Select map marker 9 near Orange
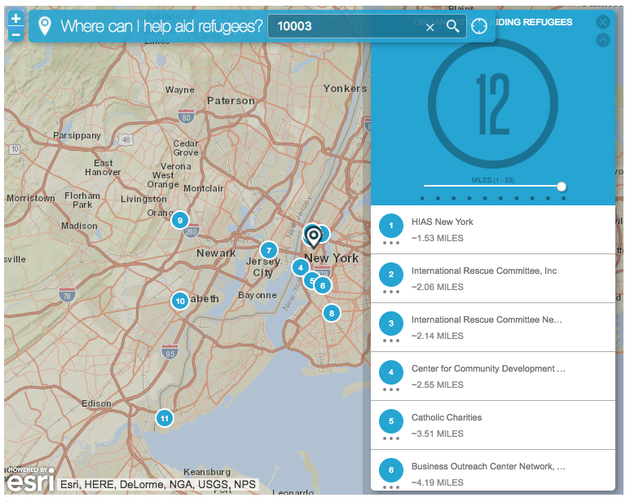 click(180, 220)
